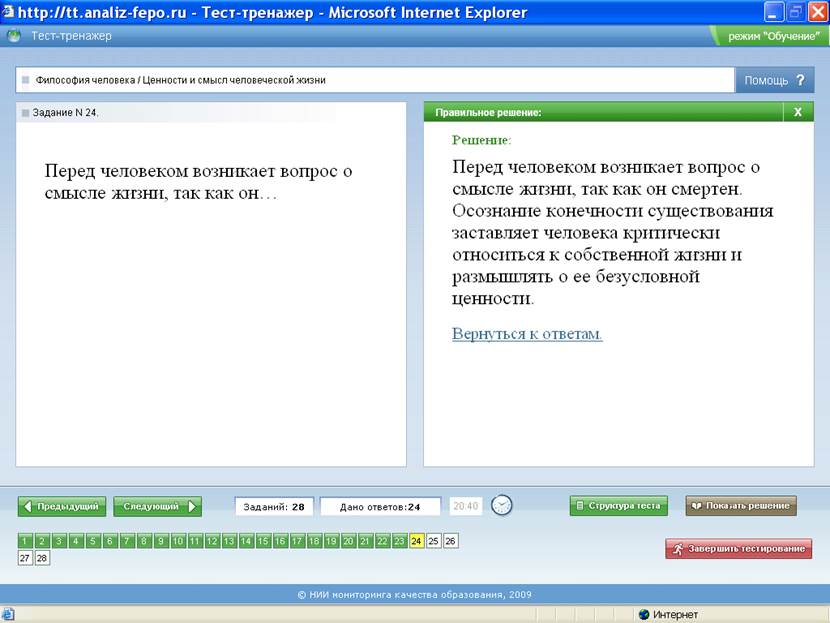Go to Предыдущий question
830x623 pixels.
(x=62, y=507)
